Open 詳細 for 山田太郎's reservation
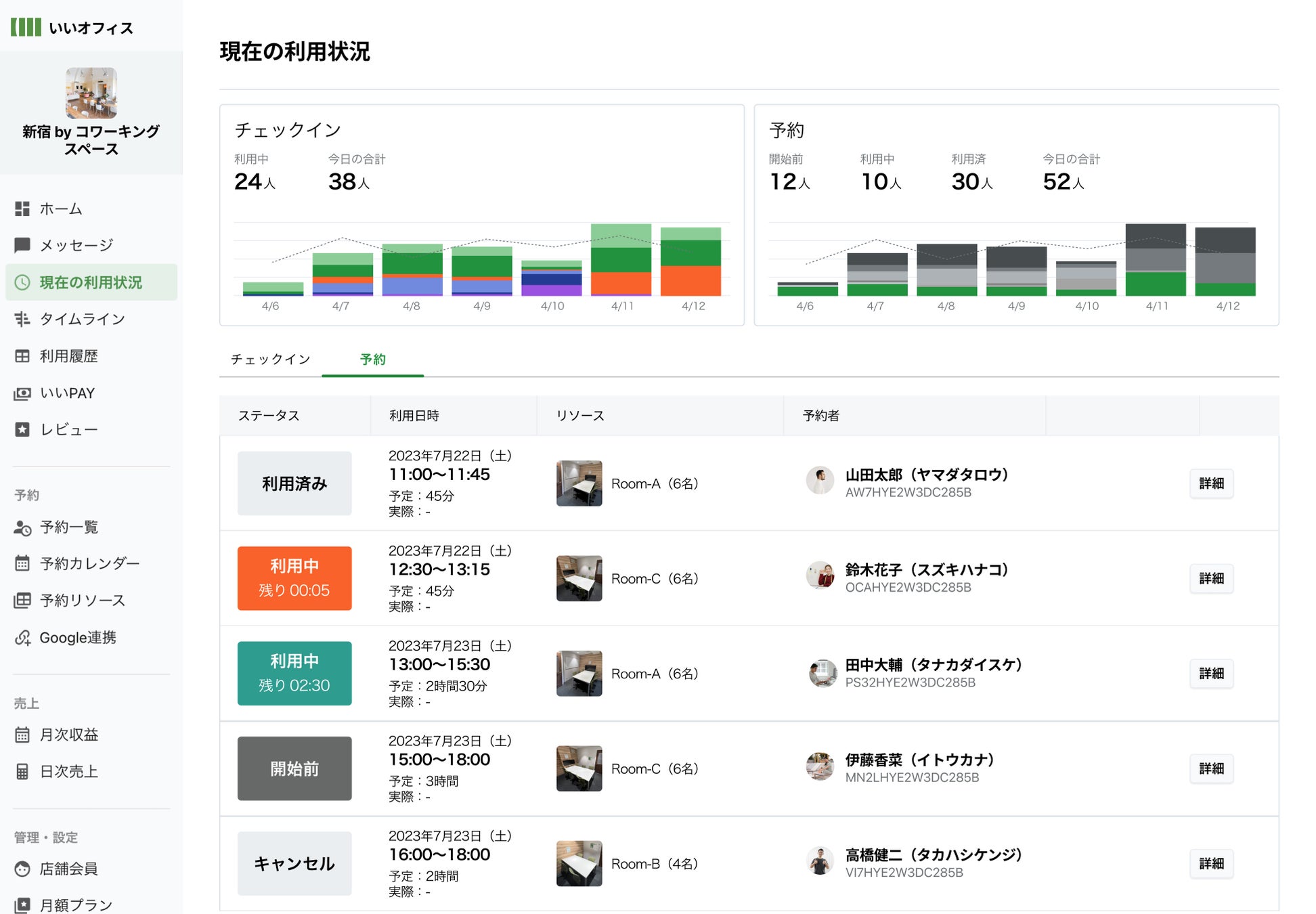 pos(1210,483)
